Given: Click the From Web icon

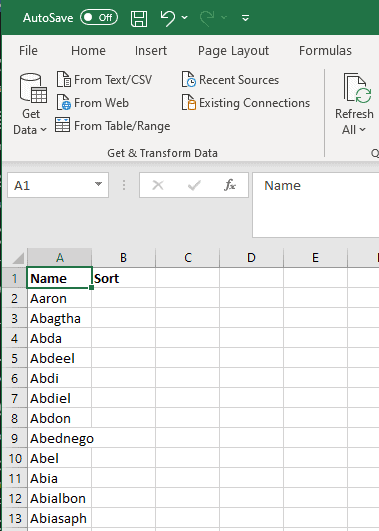Looking at the screenshot, I should (x=64, y=103).
